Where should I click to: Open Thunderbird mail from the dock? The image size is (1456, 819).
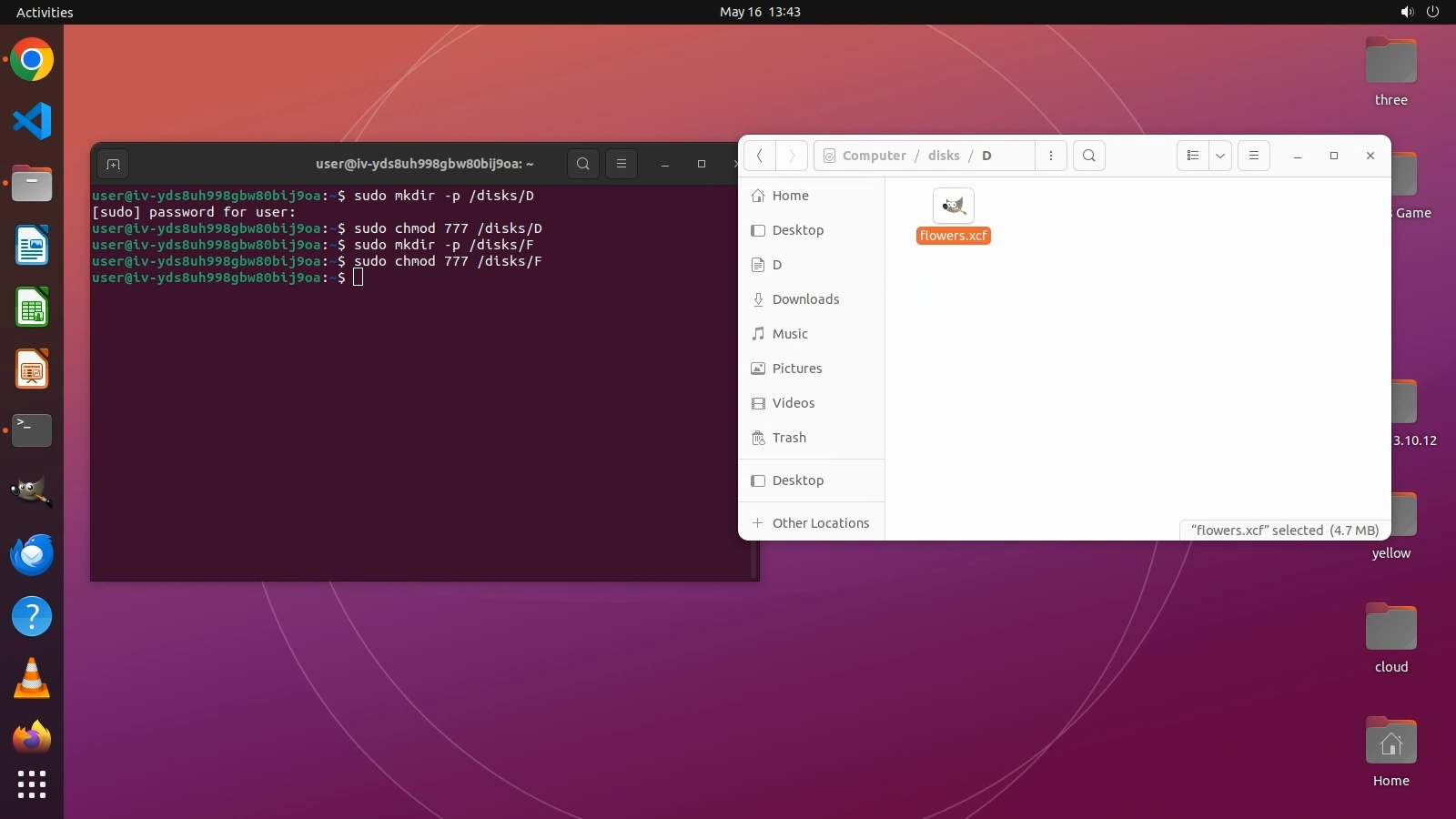(32, 554)
